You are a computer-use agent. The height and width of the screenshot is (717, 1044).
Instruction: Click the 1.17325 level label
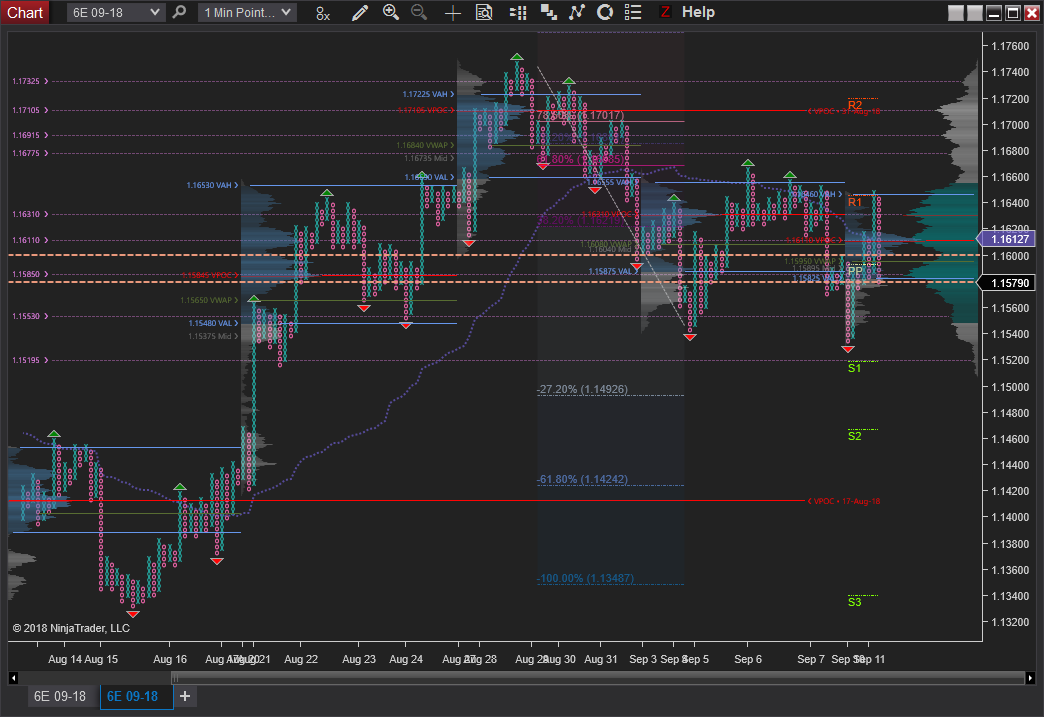coord(29,81)
